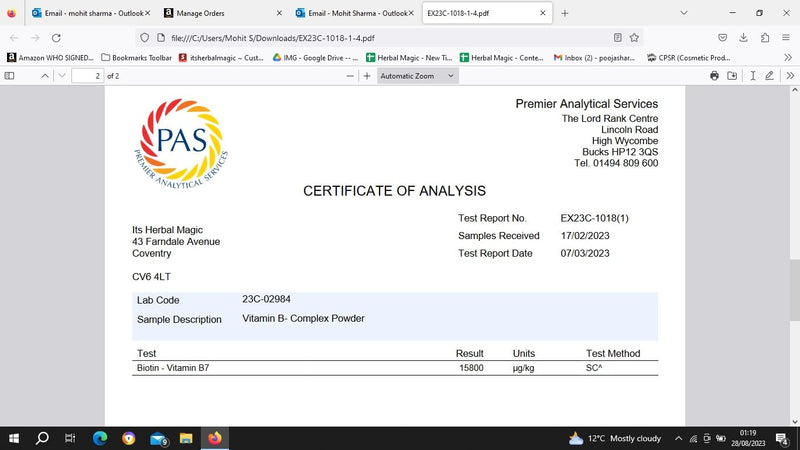The image size is (800, 450).
Task: Open a new browser tab
Action: point(565,13)
